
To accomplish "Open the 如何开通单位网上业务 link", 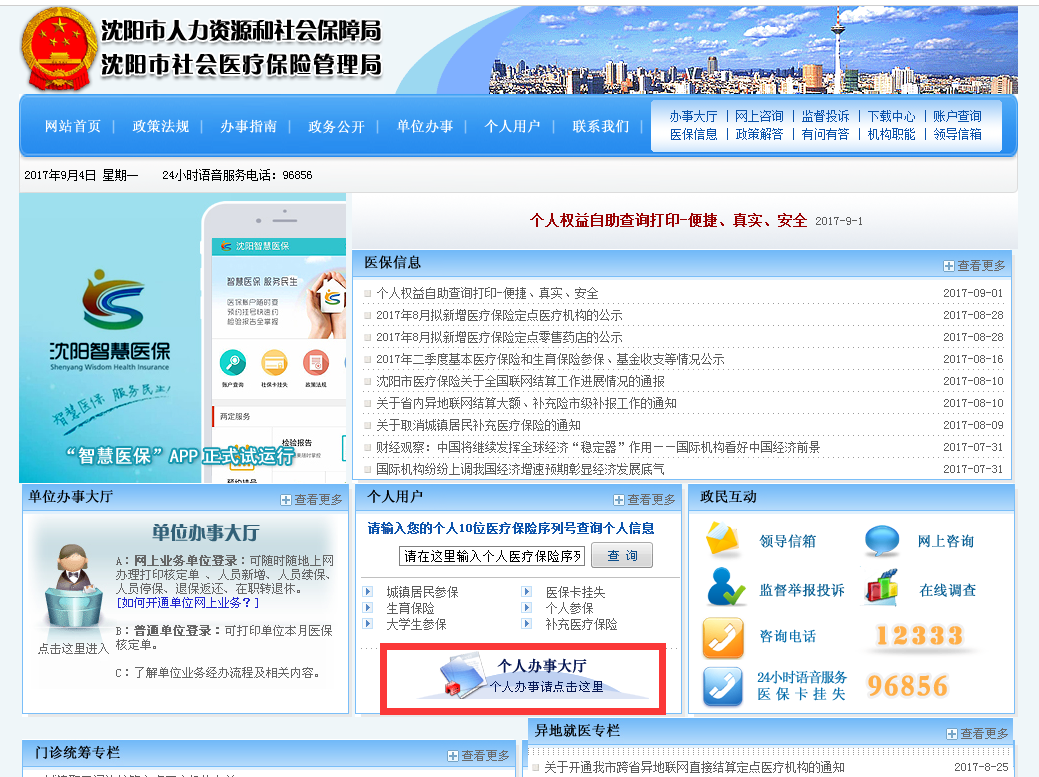I will tap(188, 603).
